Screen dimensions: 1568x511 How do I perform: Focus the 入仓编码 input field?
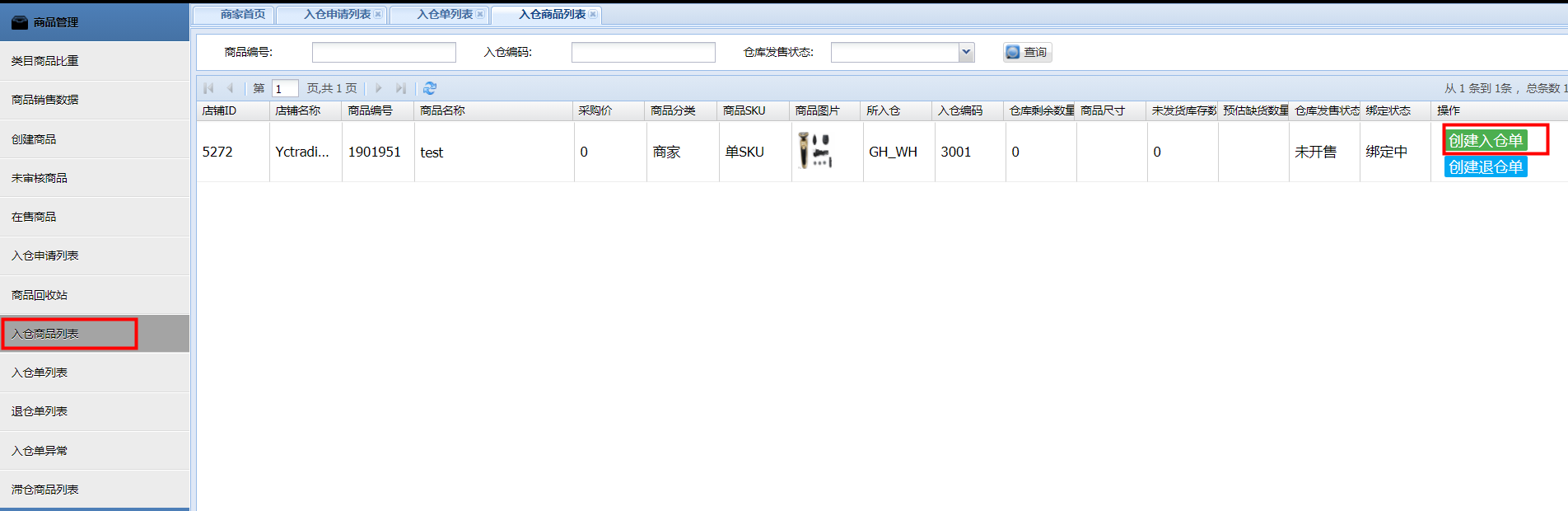pos(643,53)
